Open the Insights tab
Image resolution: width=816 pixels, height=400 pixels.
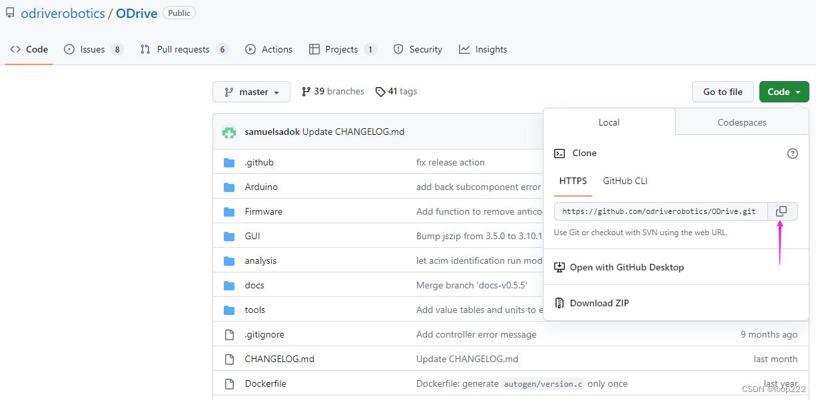click(x=483, y=49)
